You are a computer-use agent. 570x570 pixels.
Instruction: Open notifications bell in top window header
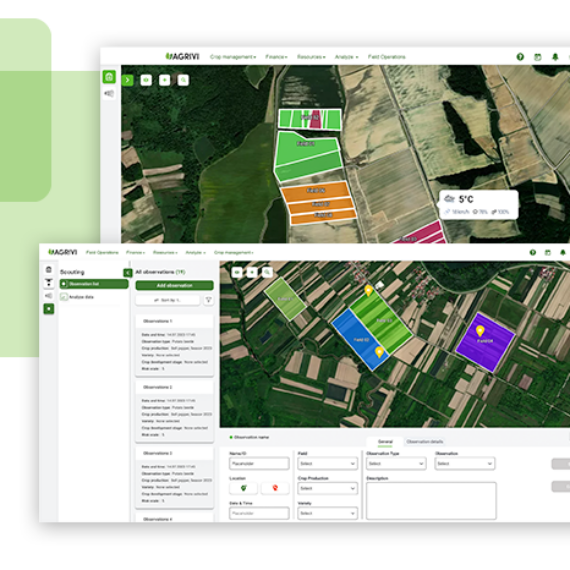(555, 57)
